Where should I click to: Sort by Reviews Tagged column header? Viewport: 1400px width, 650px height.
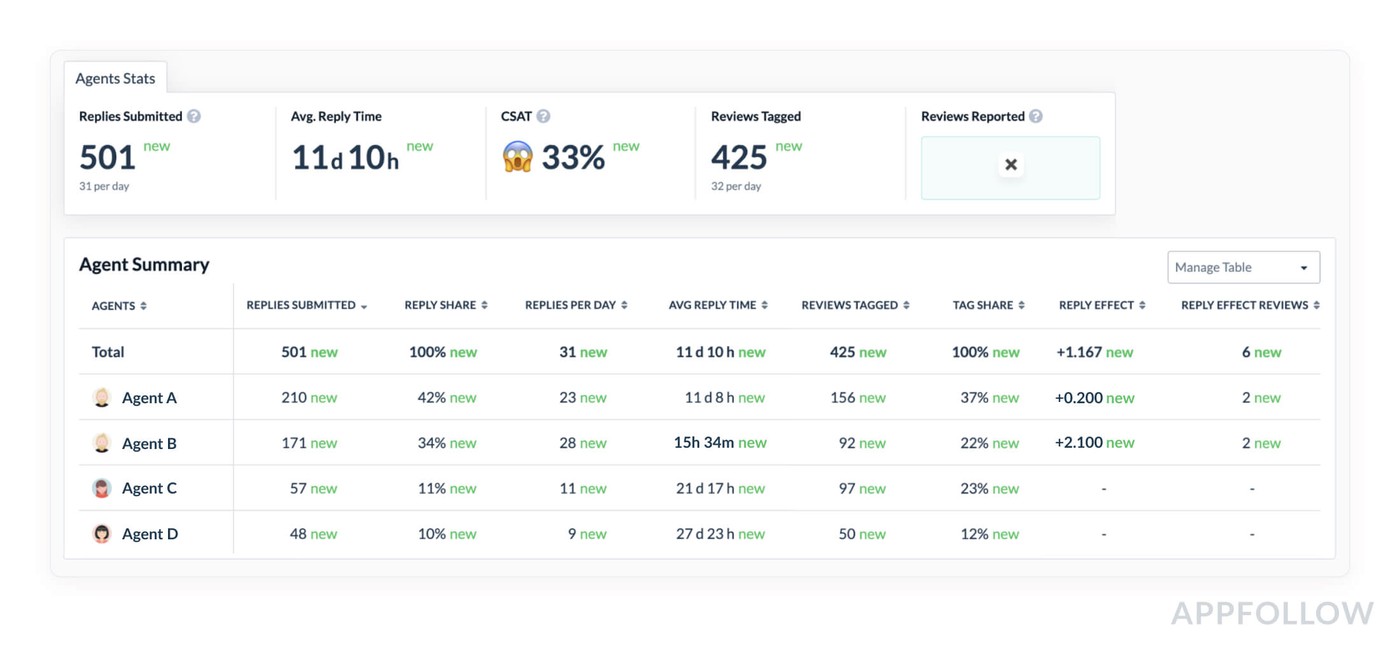click(855, 305)
